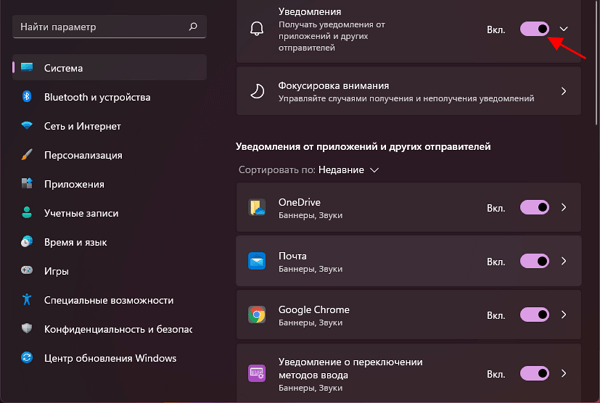Click the accessibility figure icon
Viewport: 600px width, 403px height.
pyautogui.click(x=27, y=299)
